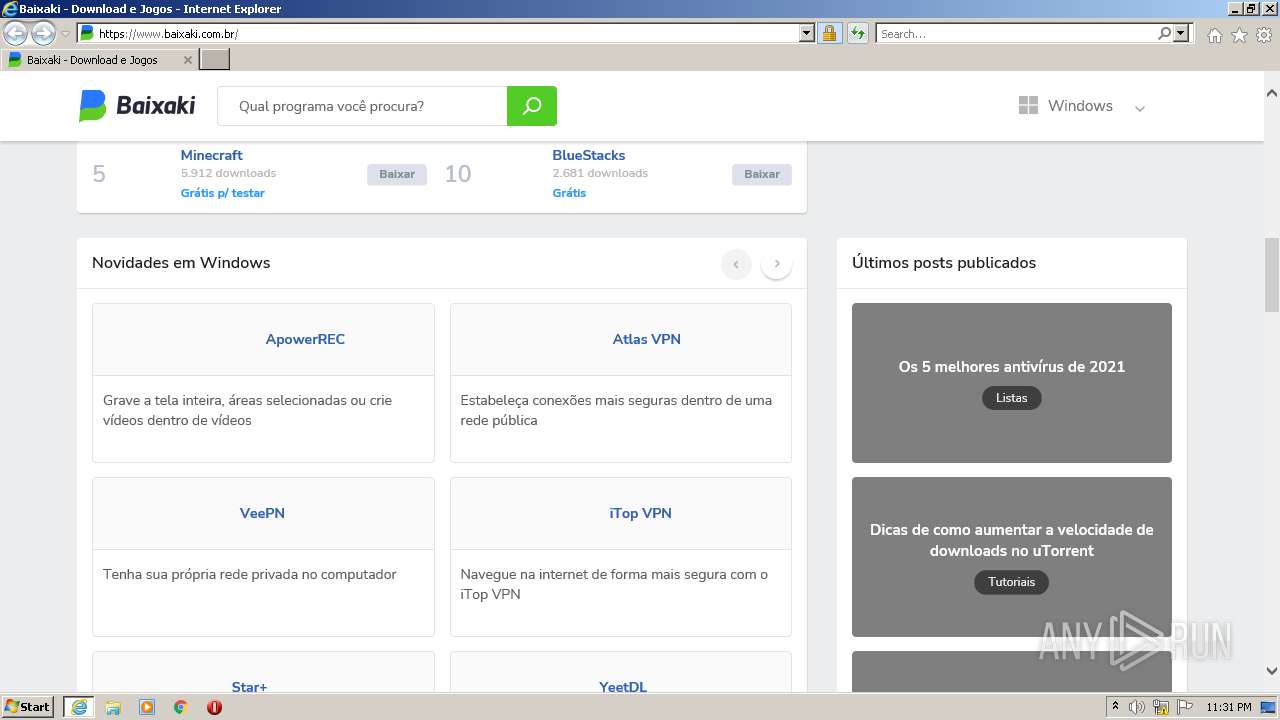Open the uTorrent download speed tips post
This screenshot has height=720, width=1280.
point(1012,540)
